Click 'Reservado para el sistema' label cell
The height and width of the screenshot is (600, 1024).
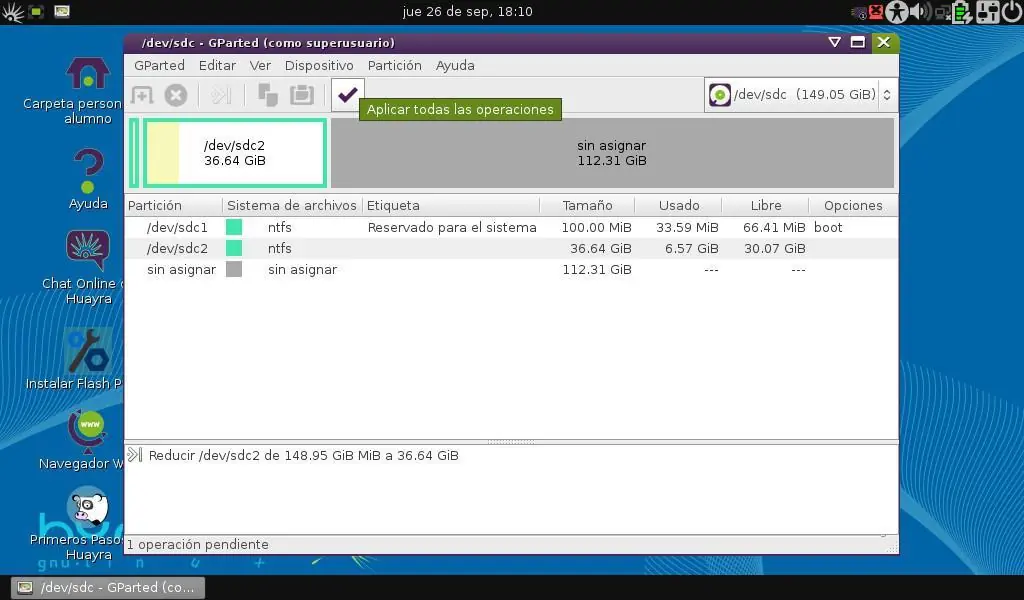[452, 227]
